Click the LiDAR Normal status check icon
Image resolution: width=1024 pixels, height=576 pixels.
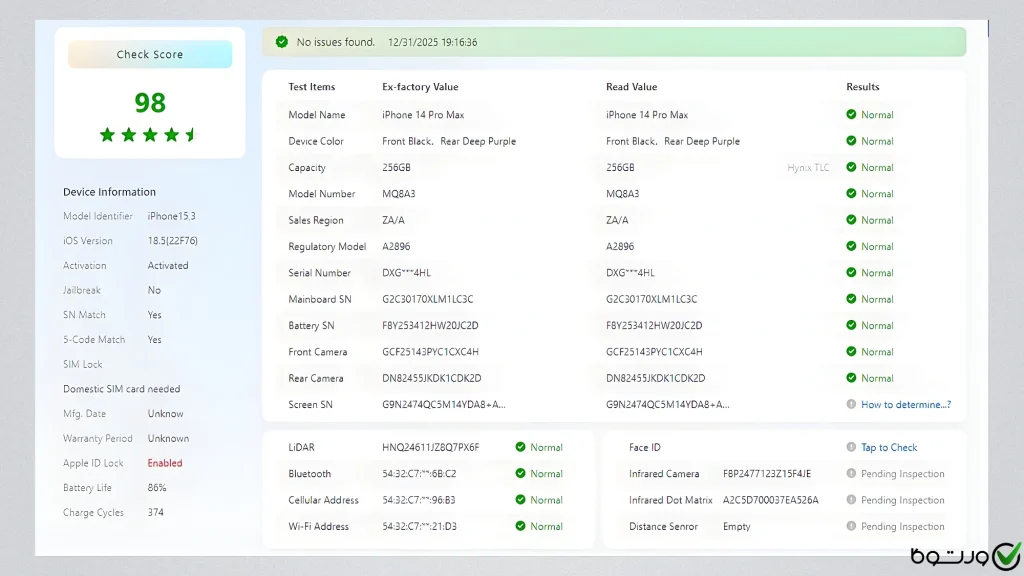520,448
